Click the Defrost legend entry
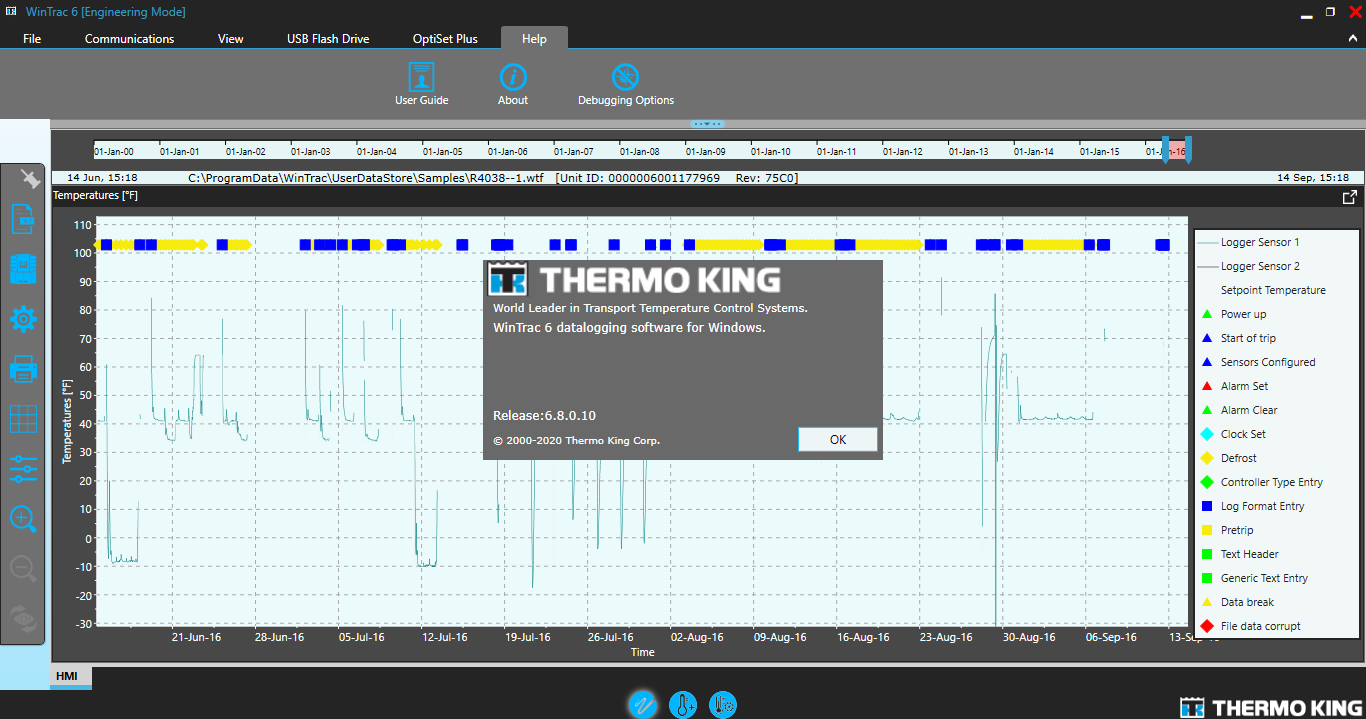 [x=1239, y=458]
